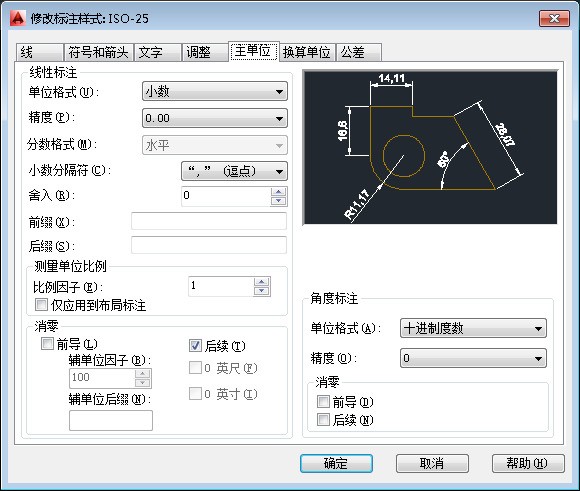Open help with the 帮助 button
The width and height of the screenshot is (580, 491).
point(528,463)
